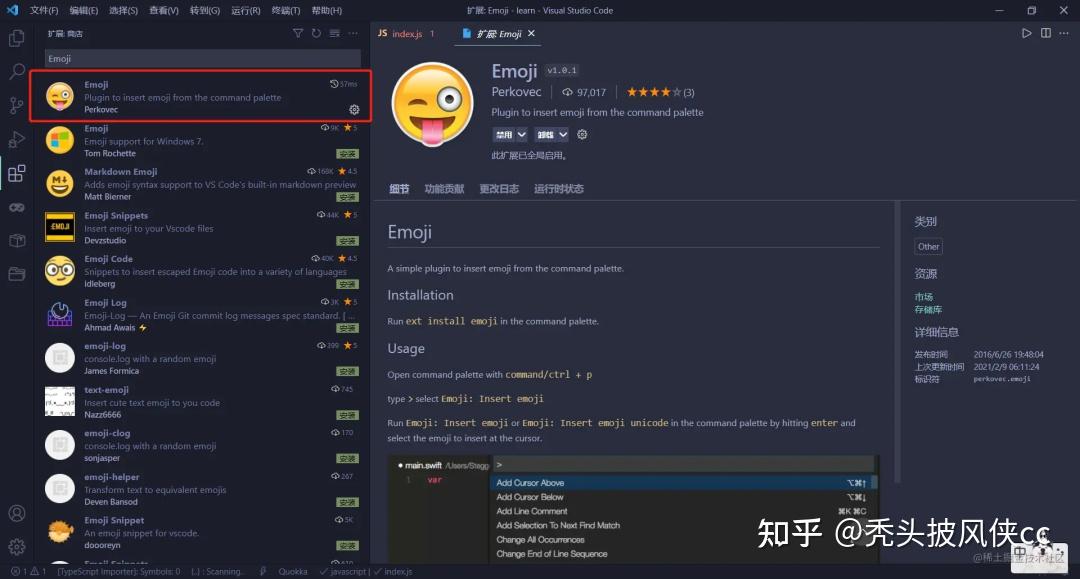The image size is (1080, 579).
Task: Click the Other category tag
Action: click(x=928, y=246)
